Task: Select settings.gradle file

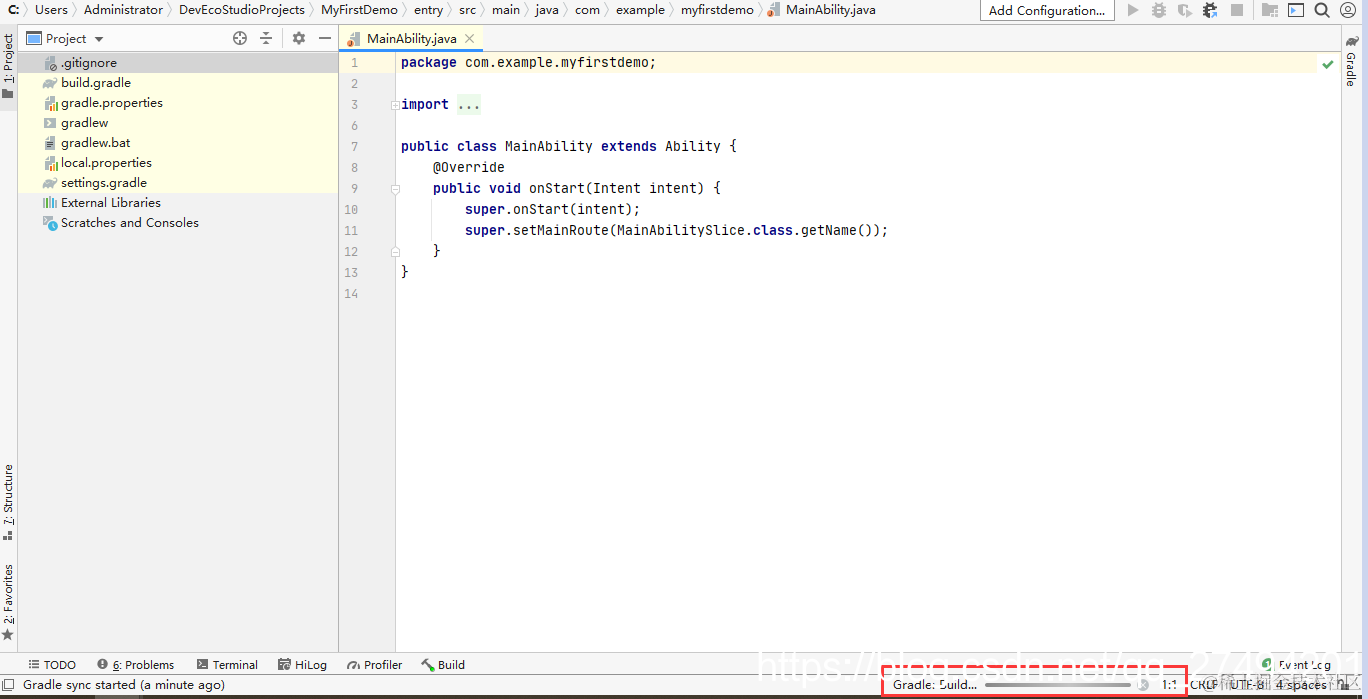Action: coord(178,183)
